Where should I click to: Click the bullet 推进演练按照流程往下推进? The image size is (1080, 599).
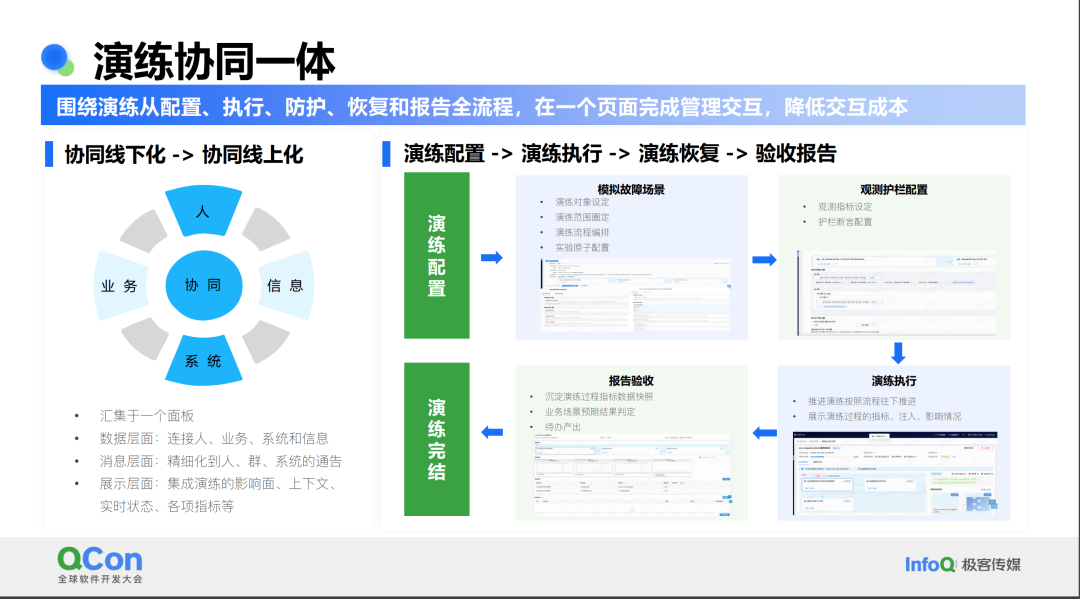(862, 401)
